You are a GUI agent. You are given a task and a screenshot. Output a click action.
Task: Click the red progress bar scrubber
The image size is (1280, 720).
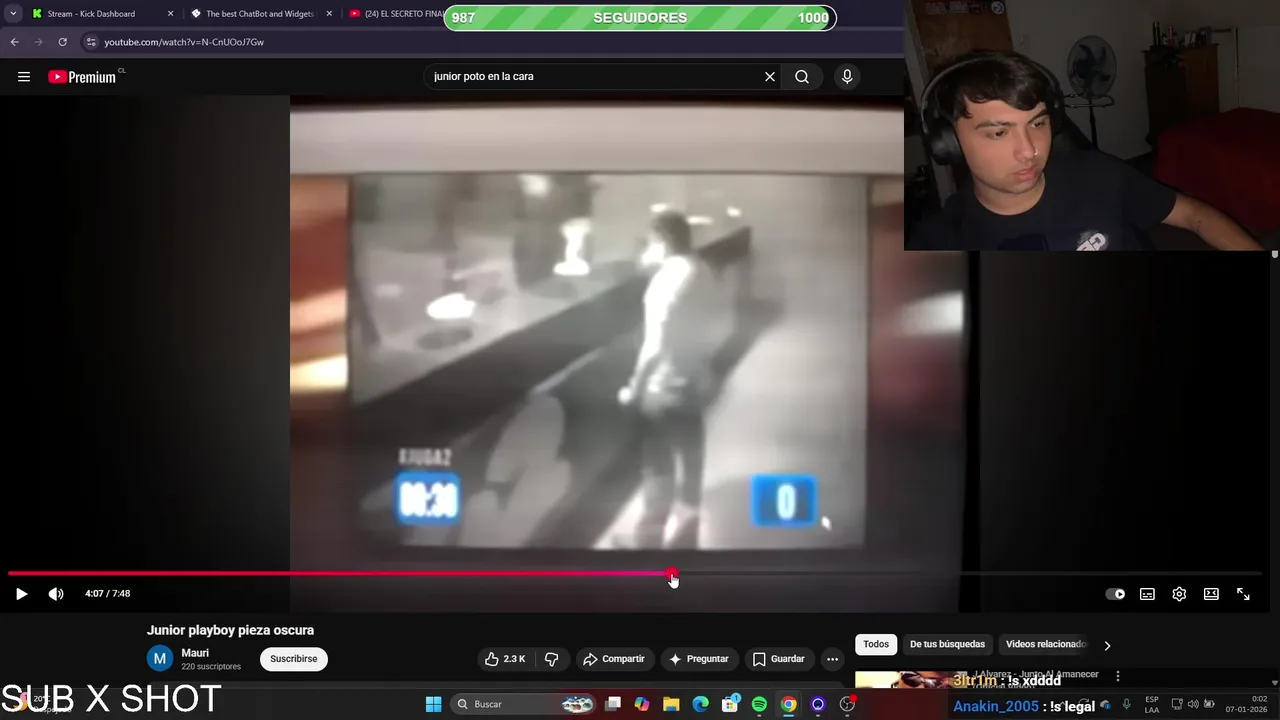pyautogui.click(x=672, y=574)
